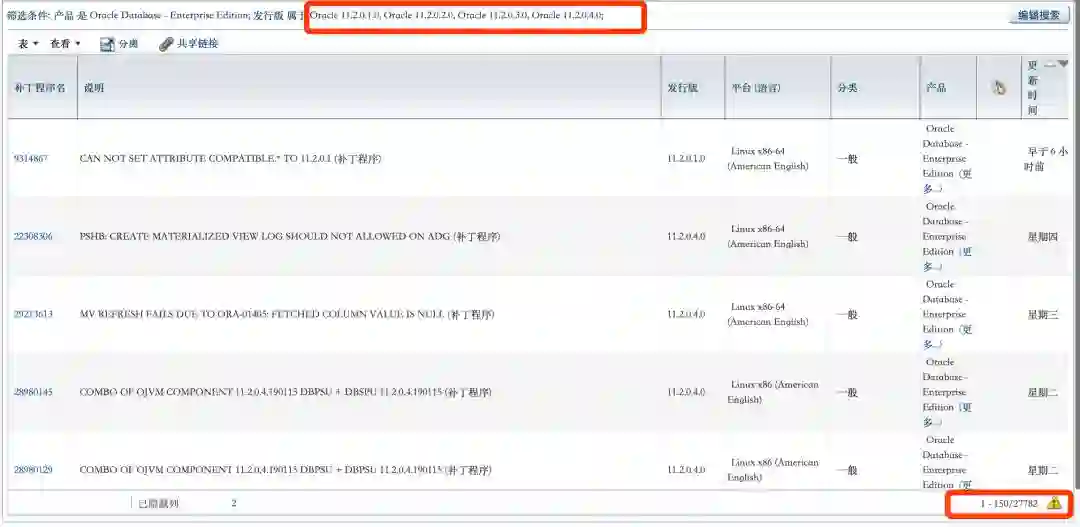Open patch 28980145 link
The image size is (1080, 527).
click(x=33, y=392)
